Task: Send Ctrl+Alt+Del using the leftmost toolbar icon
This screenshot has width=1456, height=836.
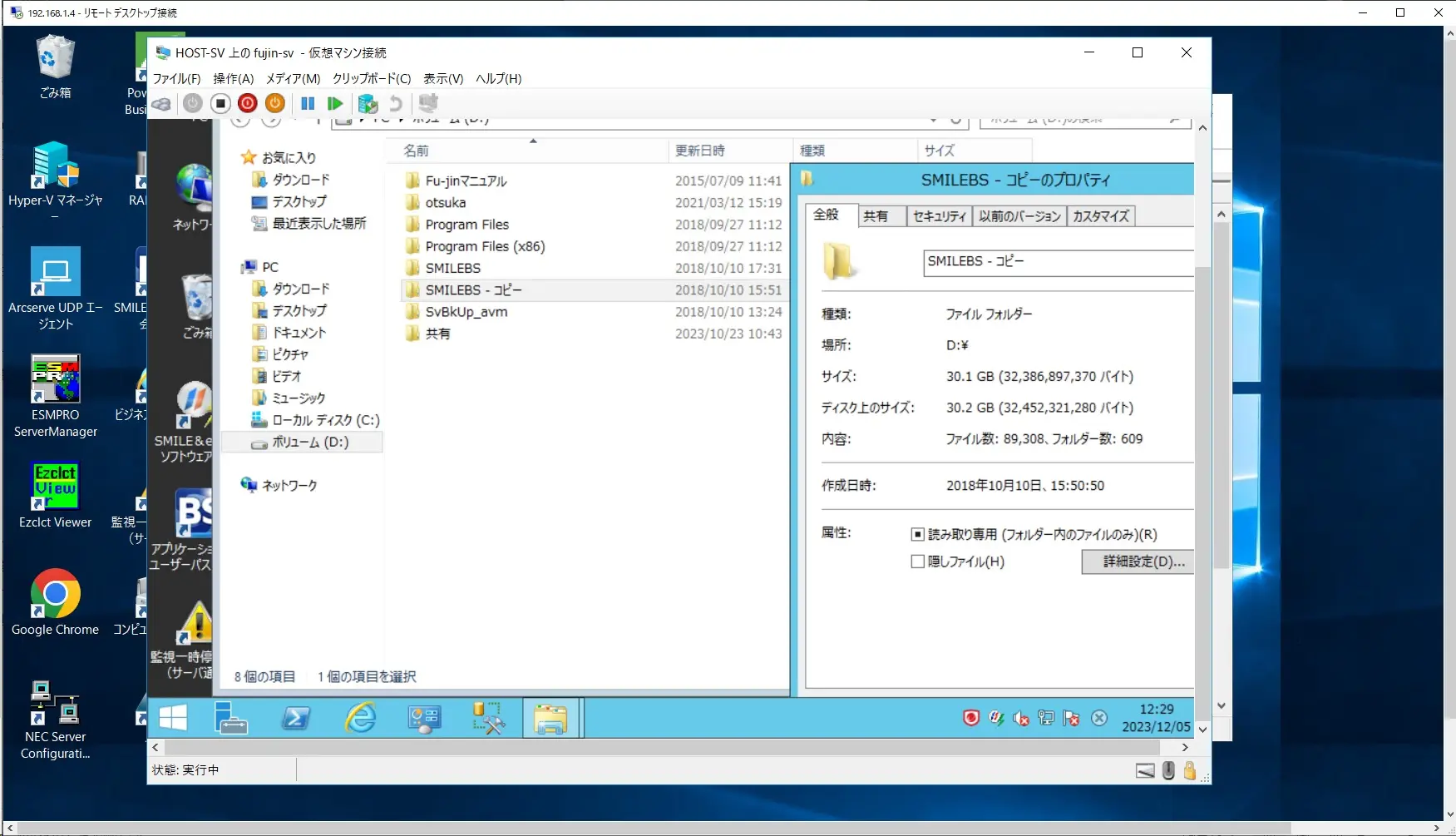Action: [161, 103]
